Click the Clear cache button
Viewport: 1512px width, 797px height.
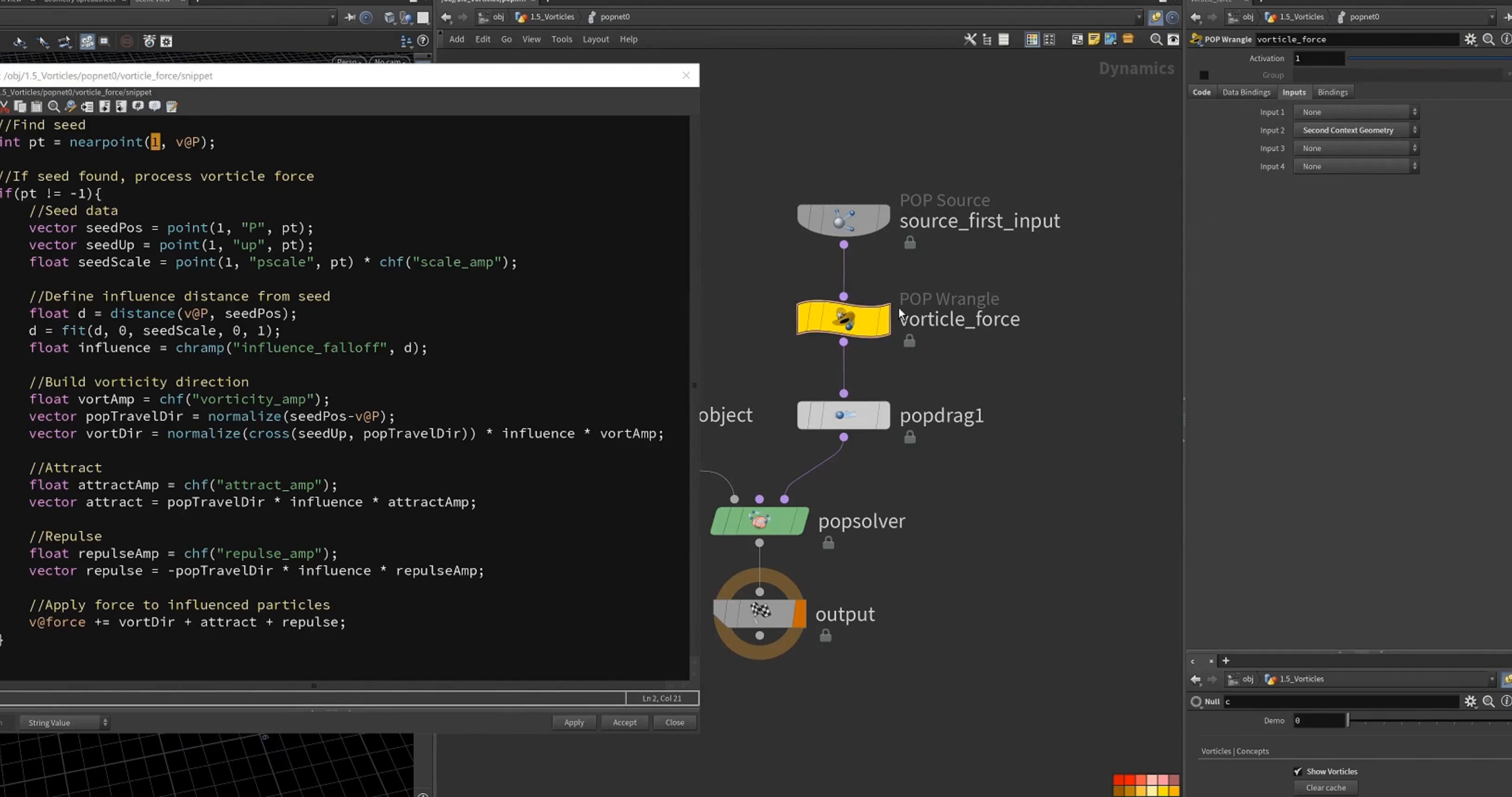point(1325,788)
